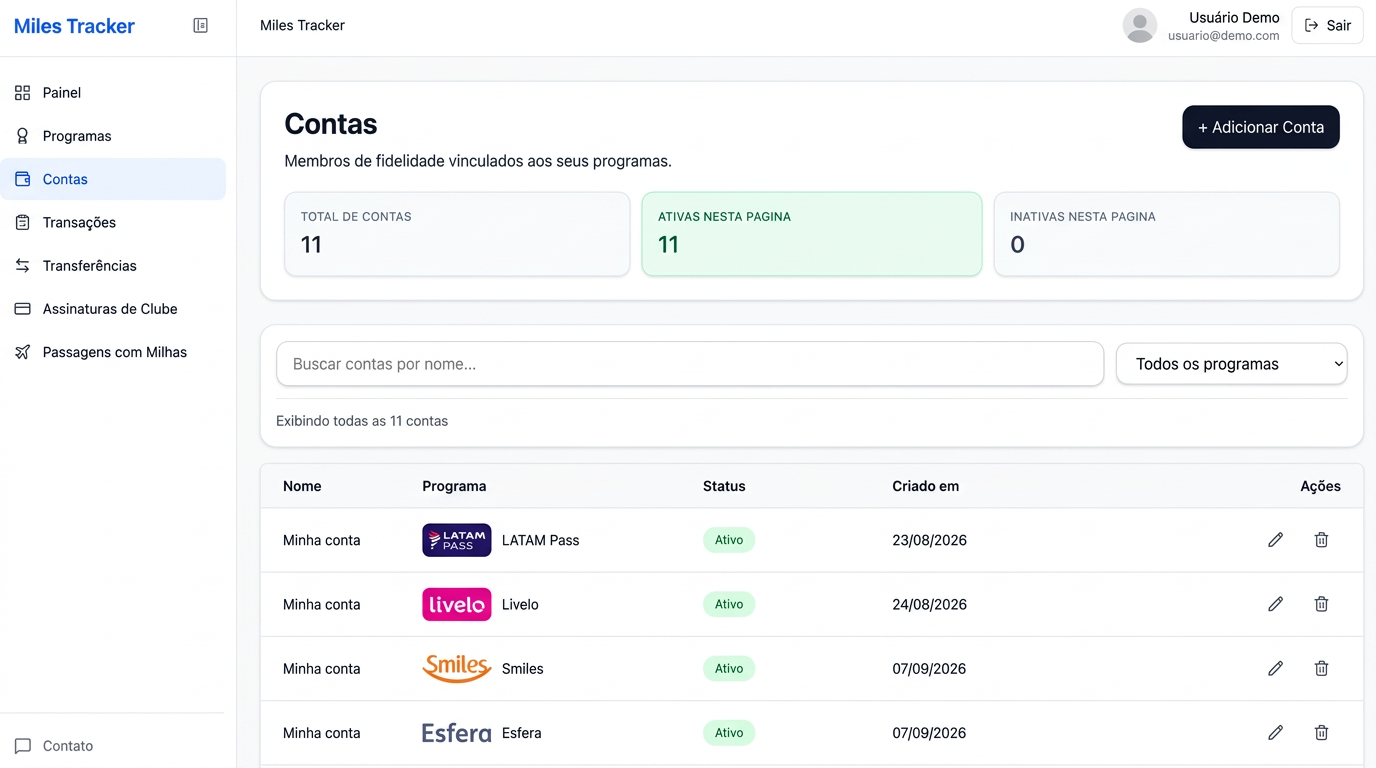This screenshot has width=1376, height=768.
Task: Click the Painel grid icon in sidebar
Action: click(22, 93)
